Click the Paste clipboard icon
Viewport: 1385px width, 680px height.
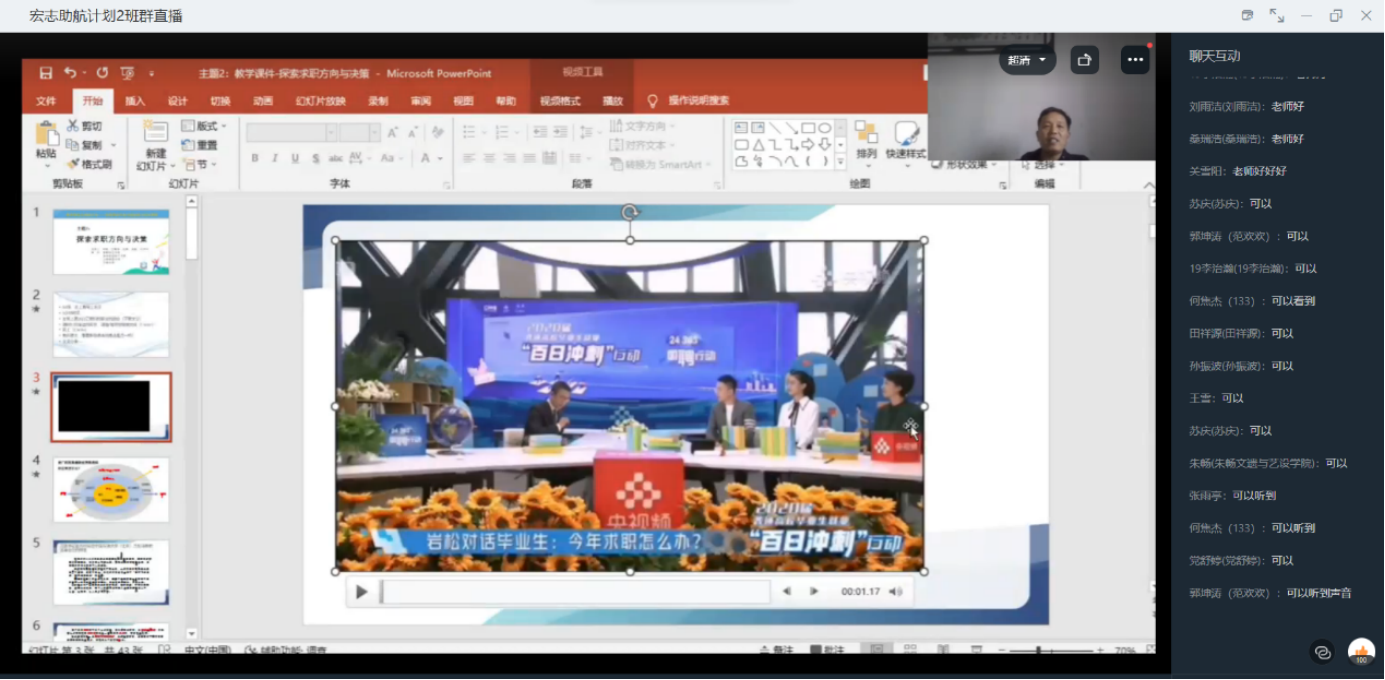(x=46, y=134)
